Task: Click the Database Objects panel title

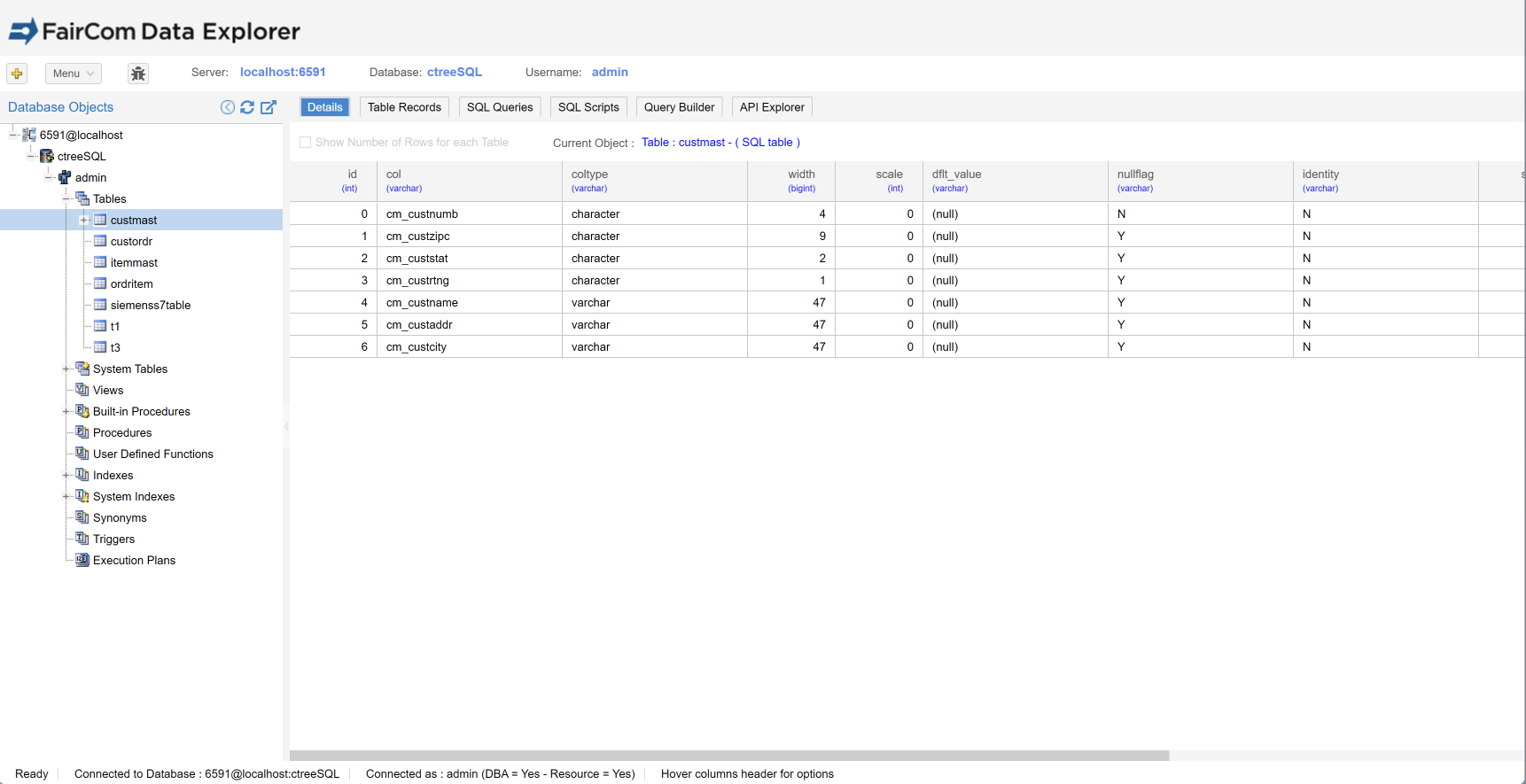Action: coord(61,107)
